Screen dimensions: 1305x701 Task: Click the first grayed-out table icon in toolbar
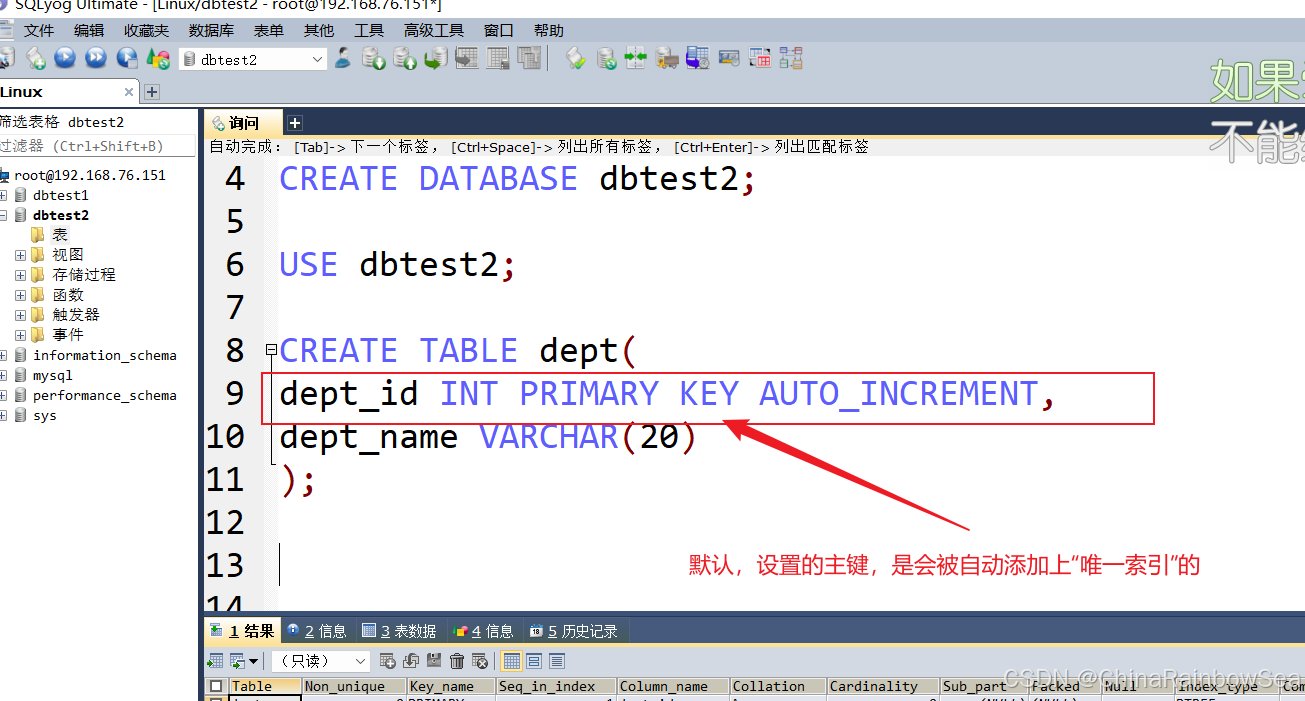(467, 59)
